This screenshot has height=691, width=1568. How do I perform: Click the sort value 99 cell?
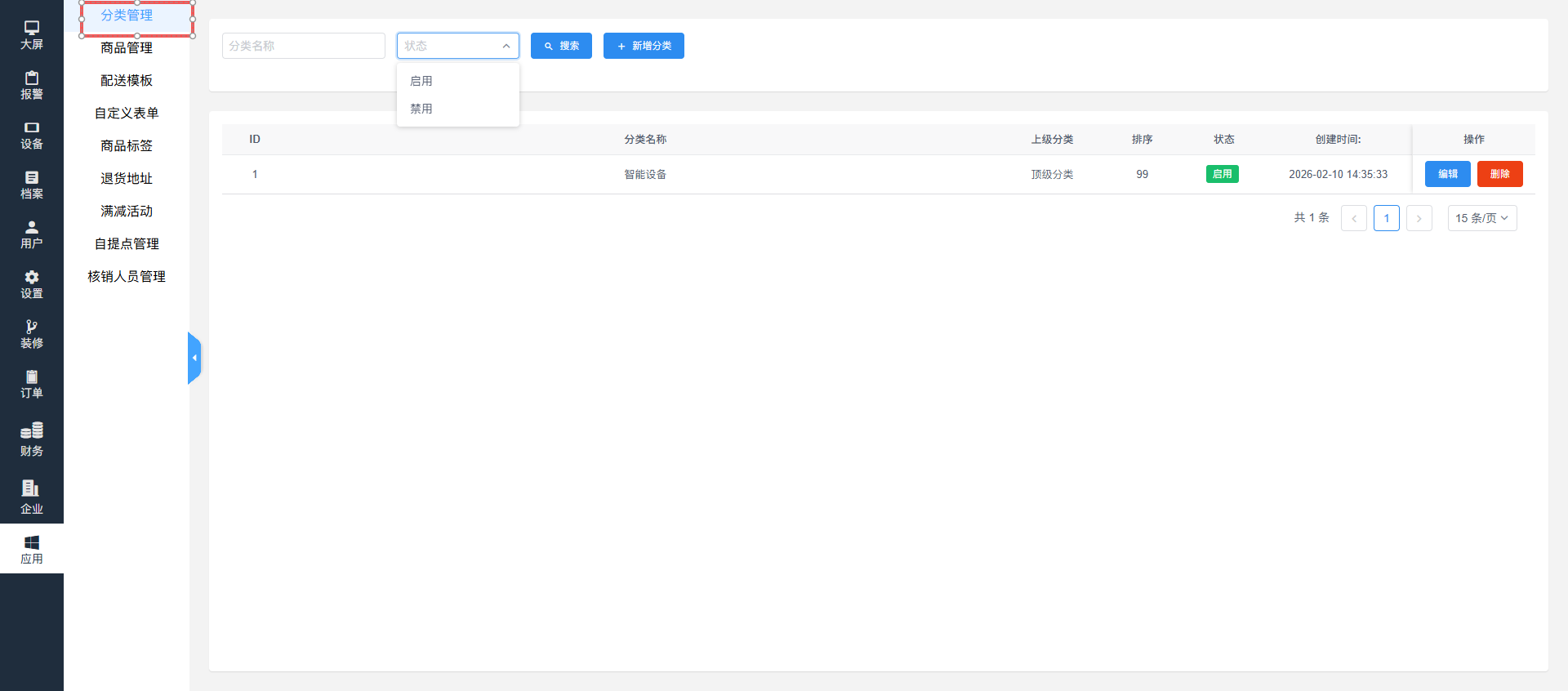tap(1142, 175)
